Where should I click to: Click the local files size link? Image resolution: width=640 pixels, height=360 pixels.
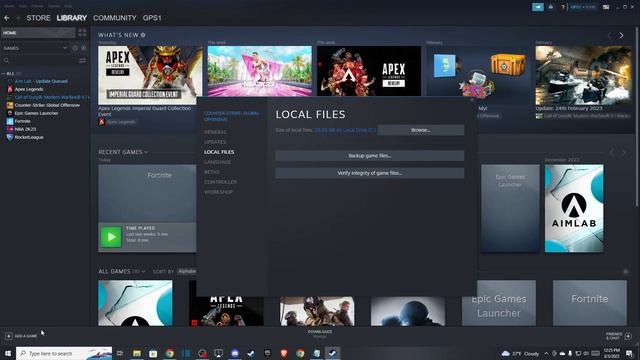point(345,130)
